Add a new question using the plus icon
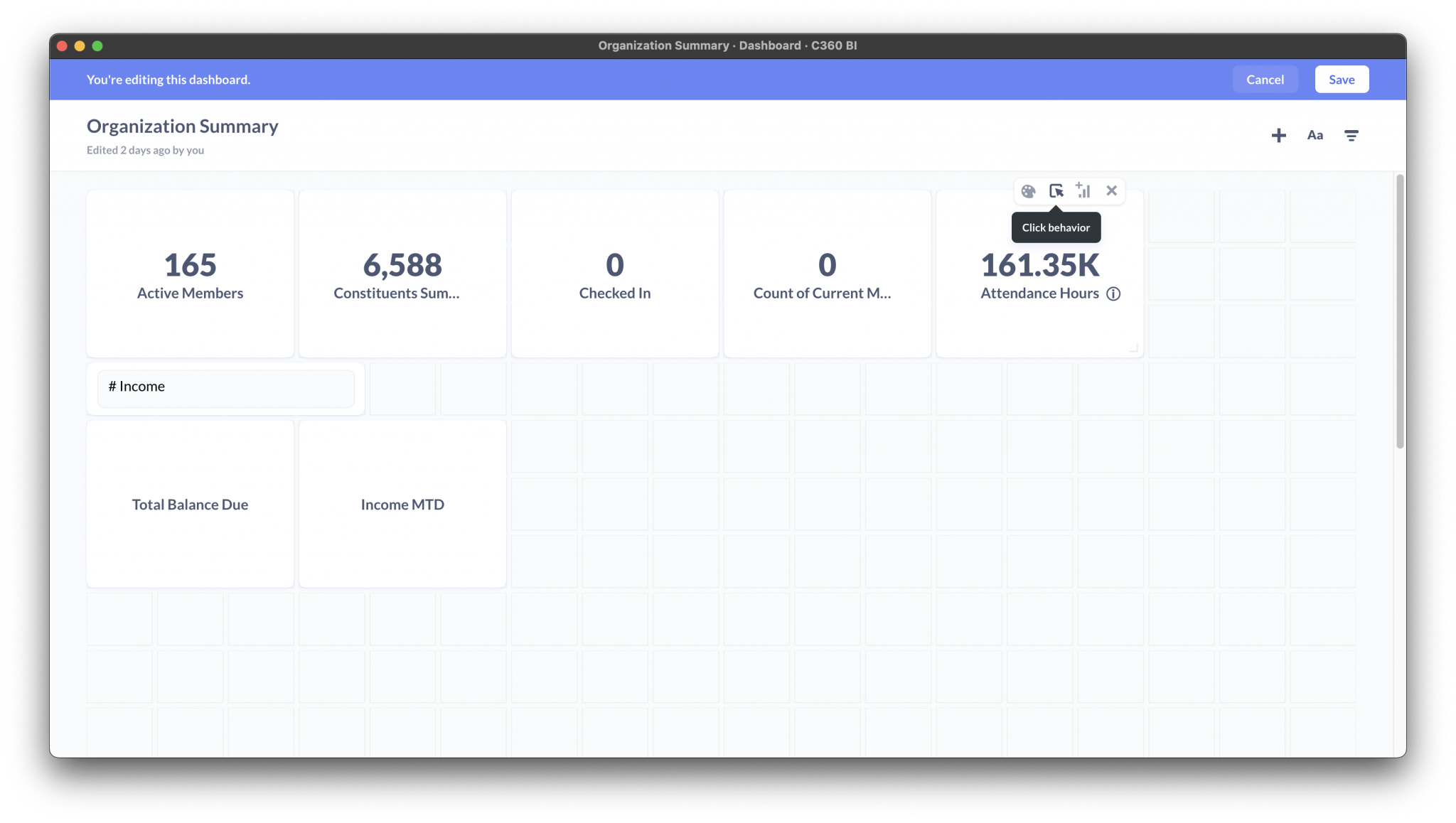This screenshot has width=1456, height=823. tap(1279, 135)
